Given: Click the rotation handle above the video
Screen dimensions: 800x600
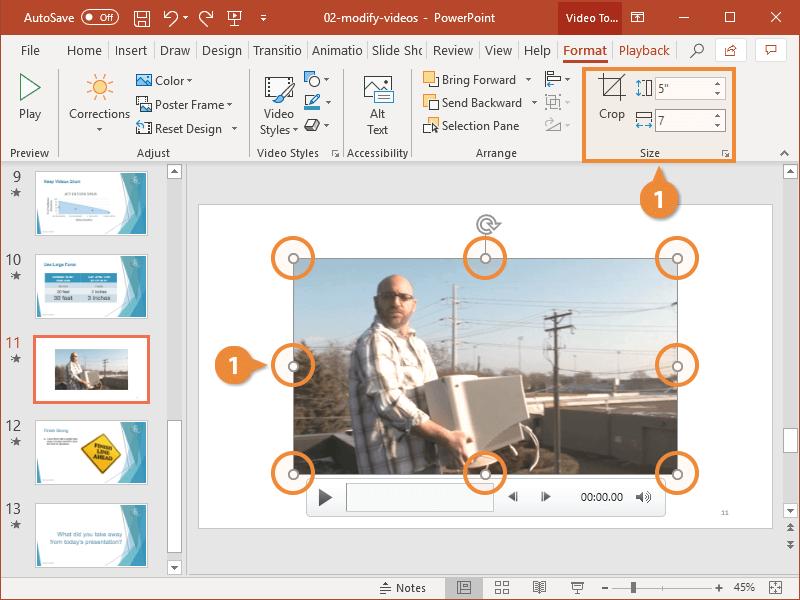Looking at the screenshot, I should click(488, 224).
